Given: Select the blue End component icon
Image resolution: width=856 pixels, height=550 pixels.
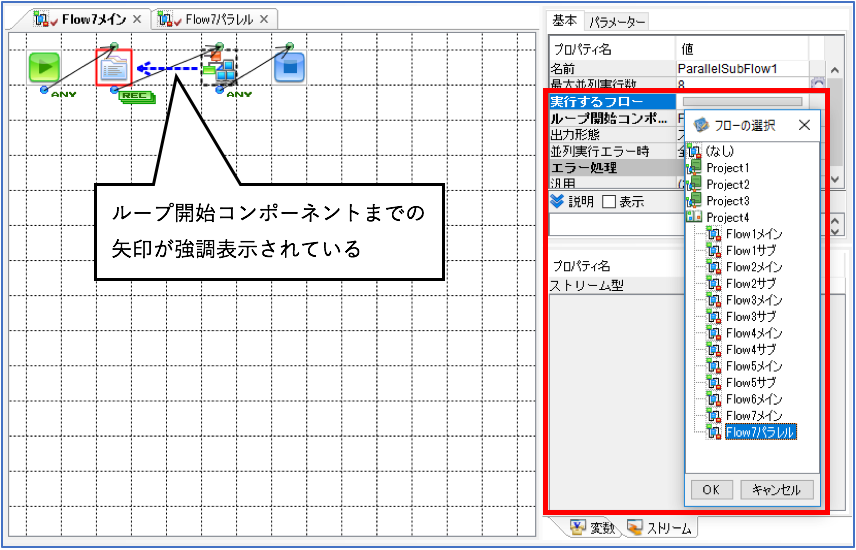Looking at the screenshot, I should click(x=289, y=68).
